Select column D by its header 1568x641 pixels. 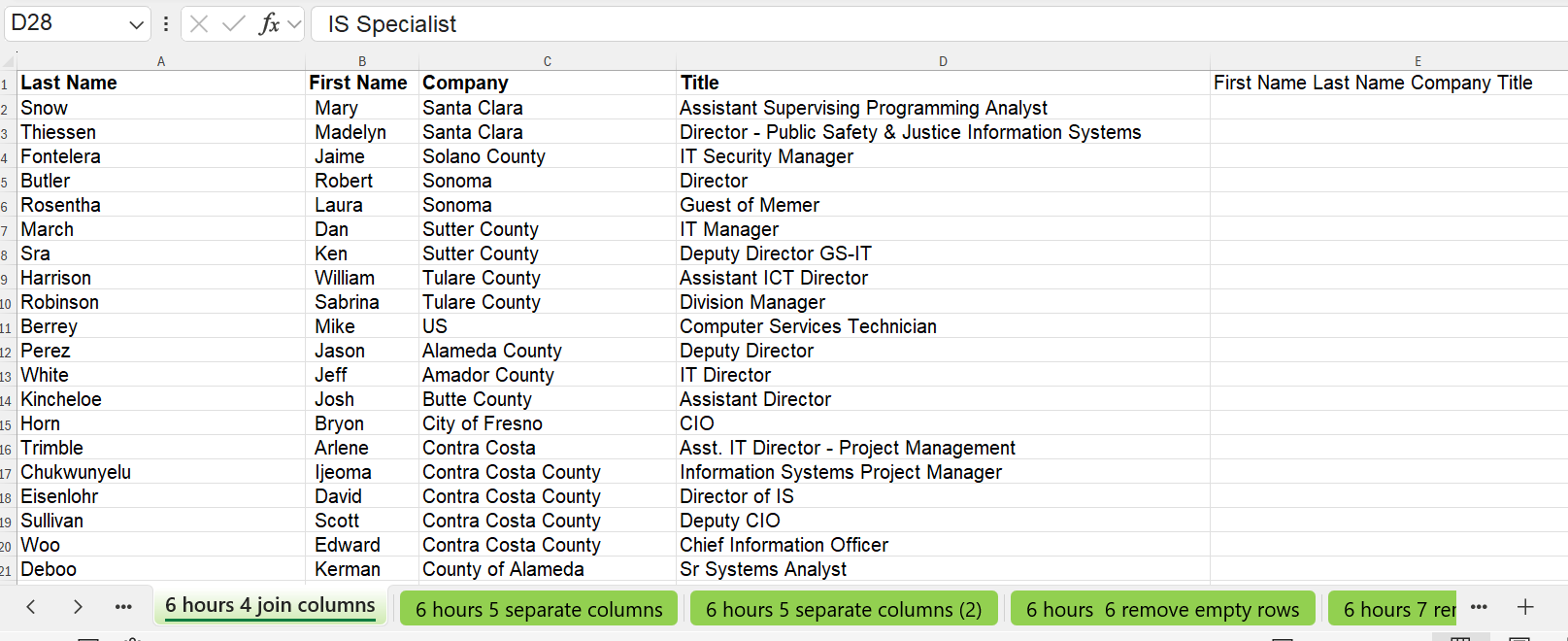943,61
